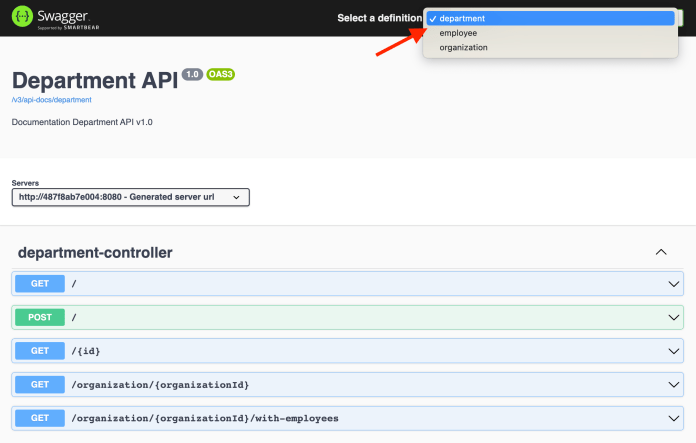
Task: Click the Swagger logo icon
Action: 22,17
